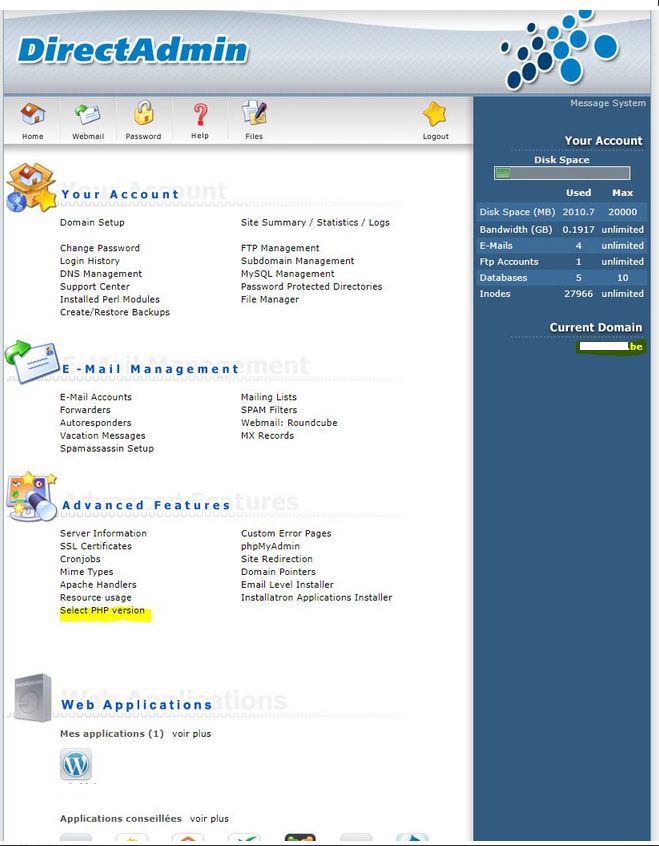The height and width of the screenshot is (846, 659).
Task: Open Help question mark icon
Action: 200,114
